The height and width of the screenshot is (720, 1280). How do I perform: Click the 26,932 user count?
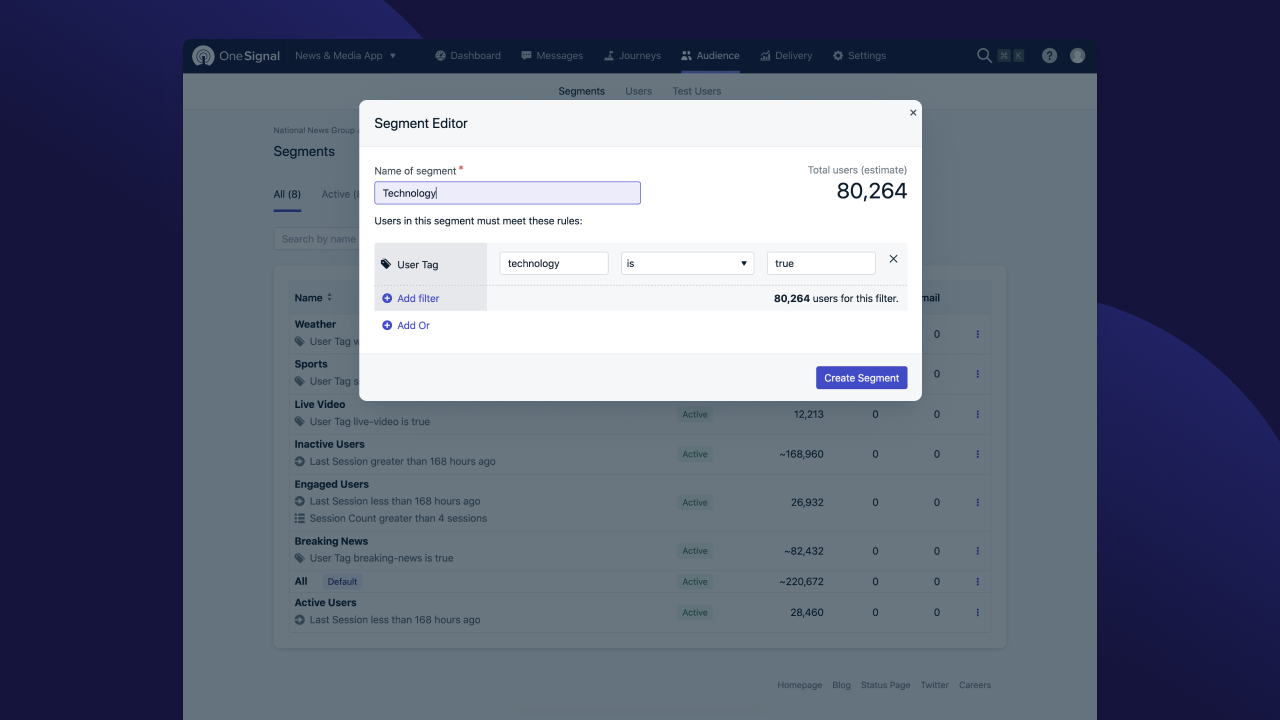click(x=807, y=503)
